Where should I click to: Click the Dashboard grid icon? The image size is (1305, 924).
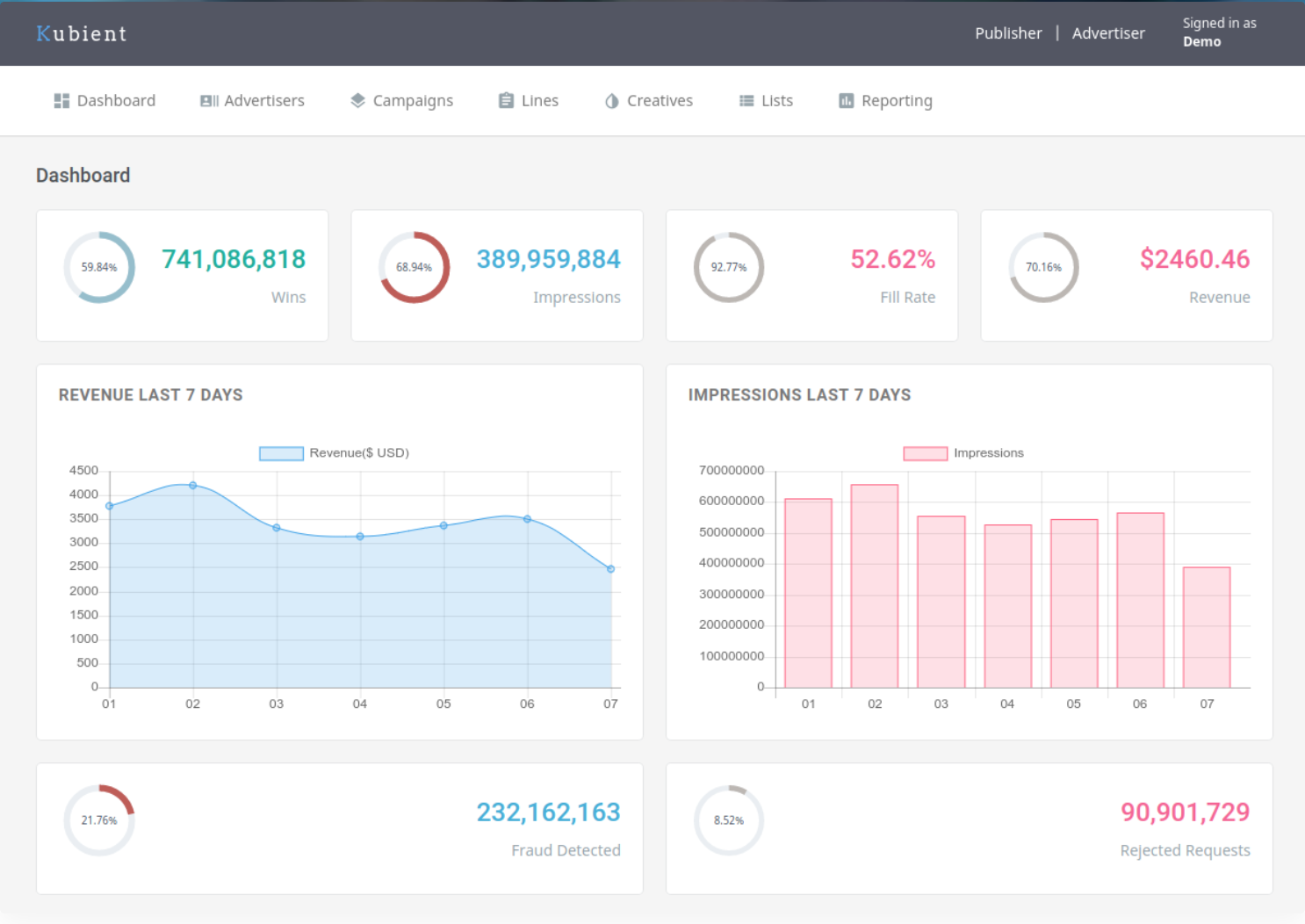click(x=61, y=101)
